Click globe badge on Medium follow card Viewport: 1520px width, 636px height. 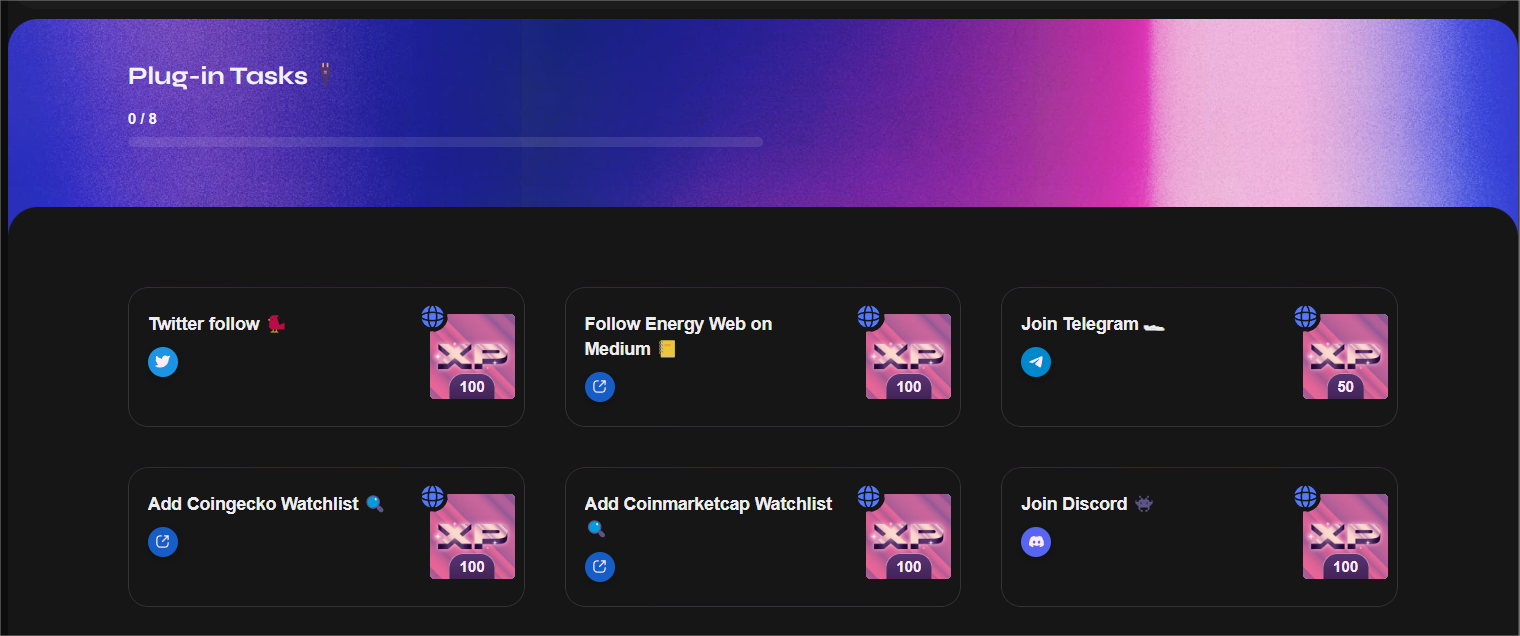(869, 317)
